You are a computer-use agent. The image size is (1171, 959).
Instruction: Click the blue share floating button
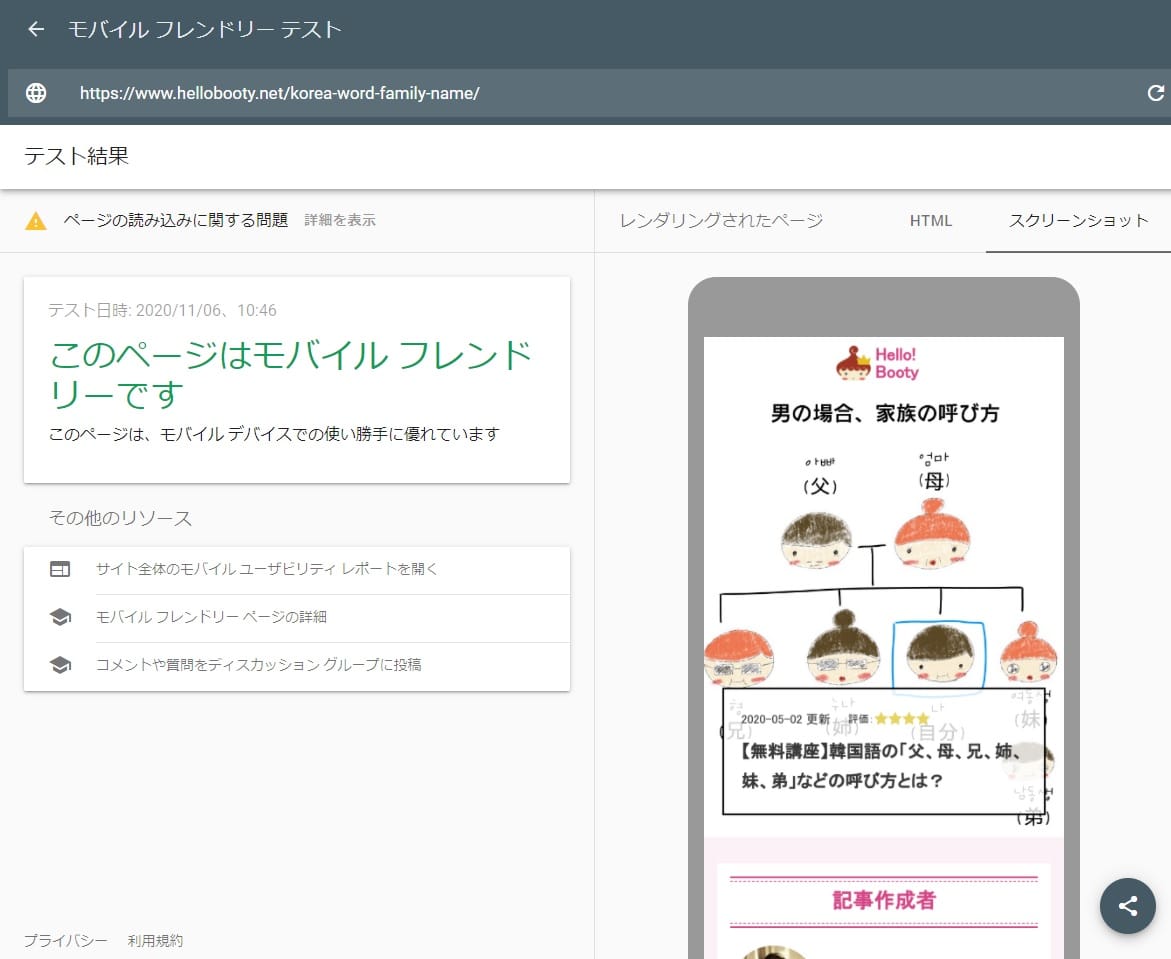click(1127, 906)
